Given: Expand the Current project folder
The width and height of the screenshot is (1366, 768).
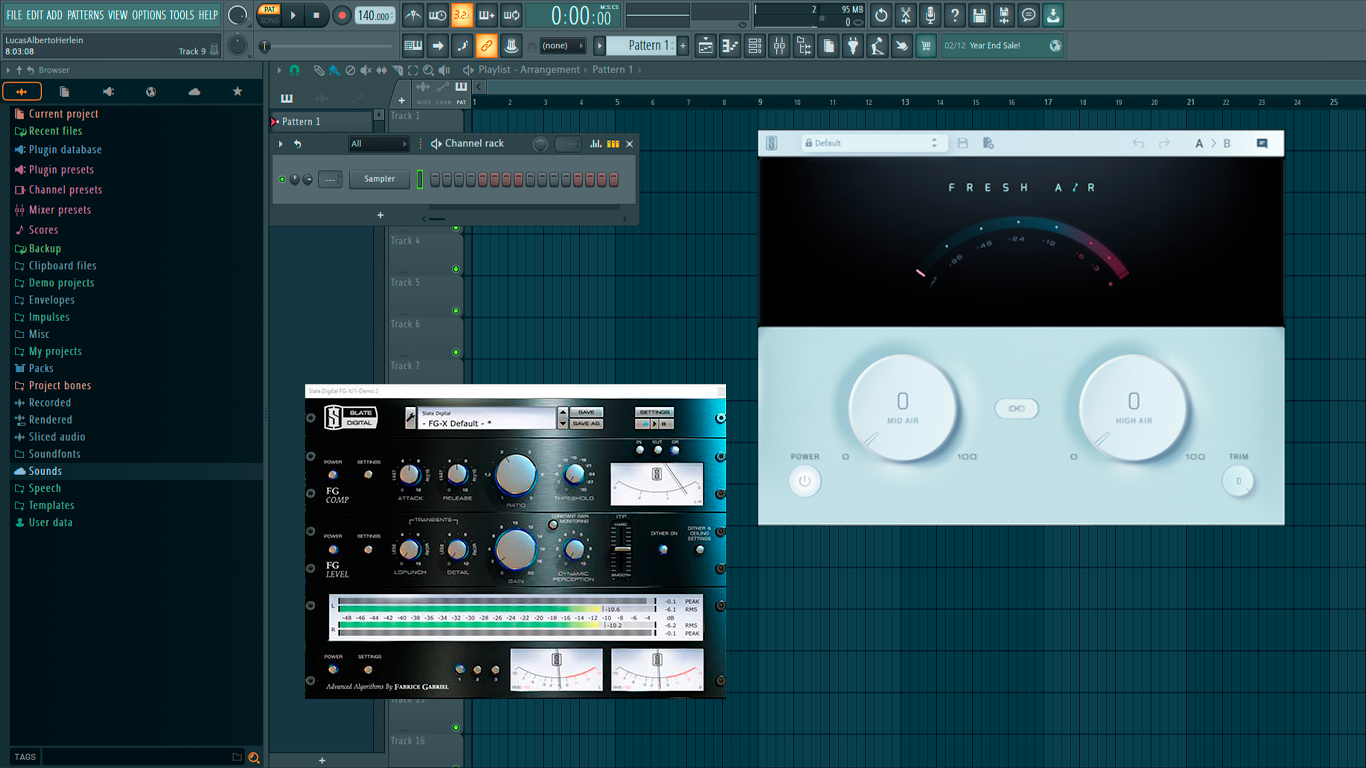Looking at the screenshot, I should pos(63,114).
